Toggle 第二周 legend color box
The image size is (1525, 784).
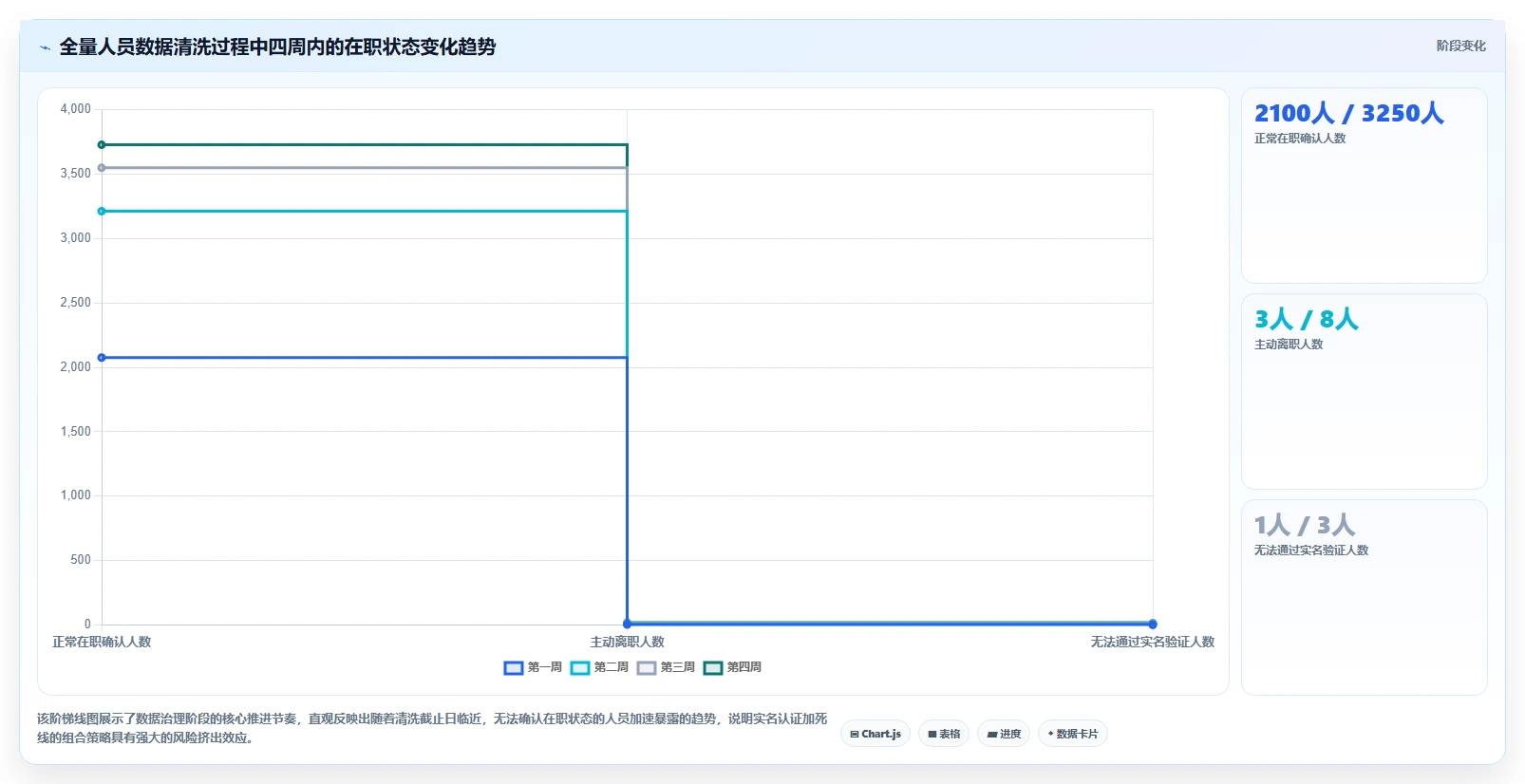580,668
